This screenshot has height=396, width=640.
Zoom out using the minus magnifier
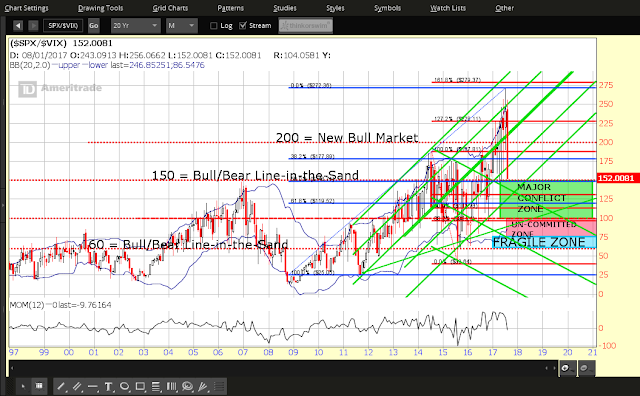[x=586, y=368]
